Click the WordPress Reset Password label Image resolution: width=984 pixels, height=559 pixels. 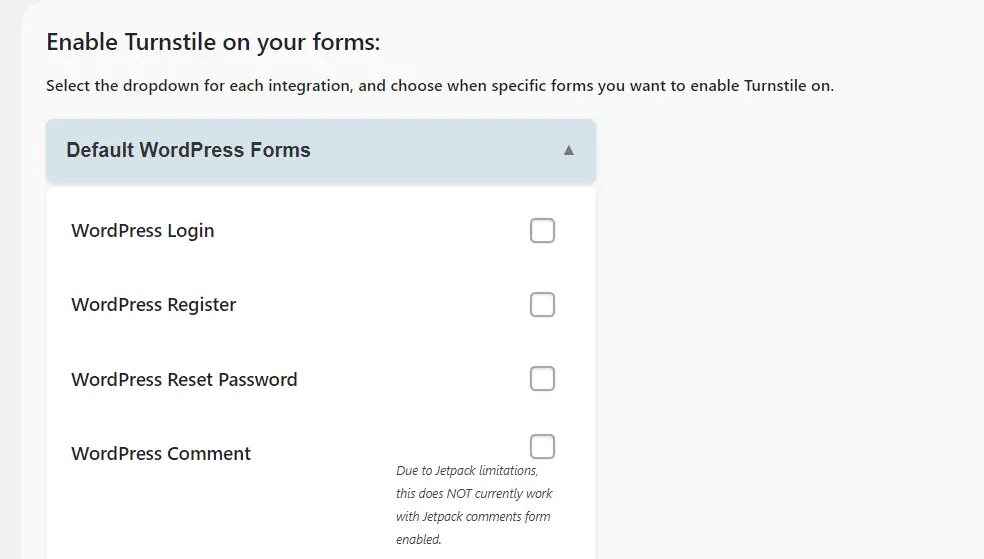[184, 380]
